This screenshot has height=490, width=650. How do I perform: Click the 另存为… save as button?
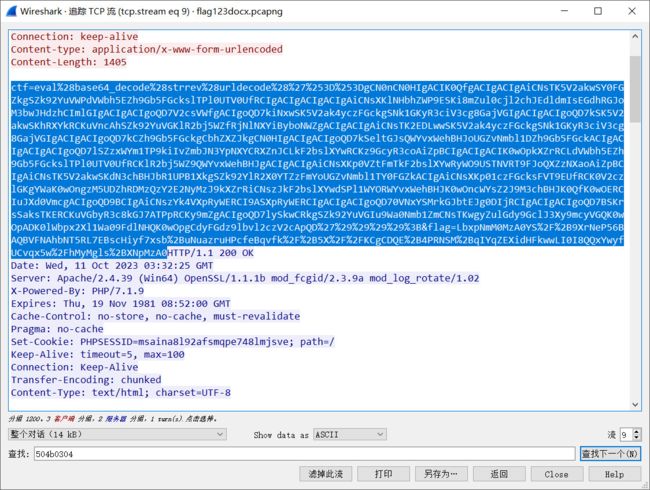coord(441,474)
